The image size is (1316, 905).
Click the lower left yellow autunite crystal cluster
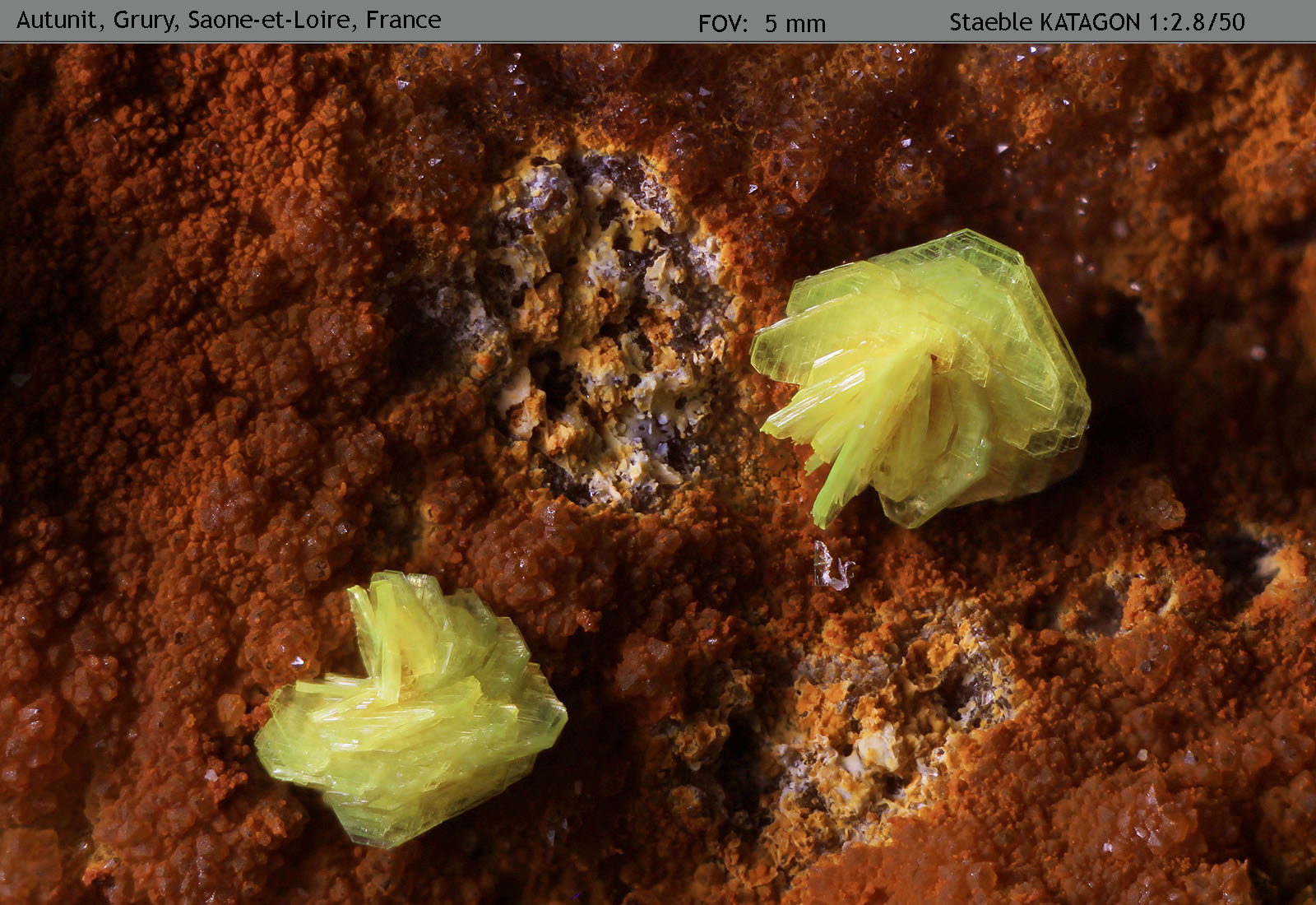pyautogui.click(x=411, y=716)
